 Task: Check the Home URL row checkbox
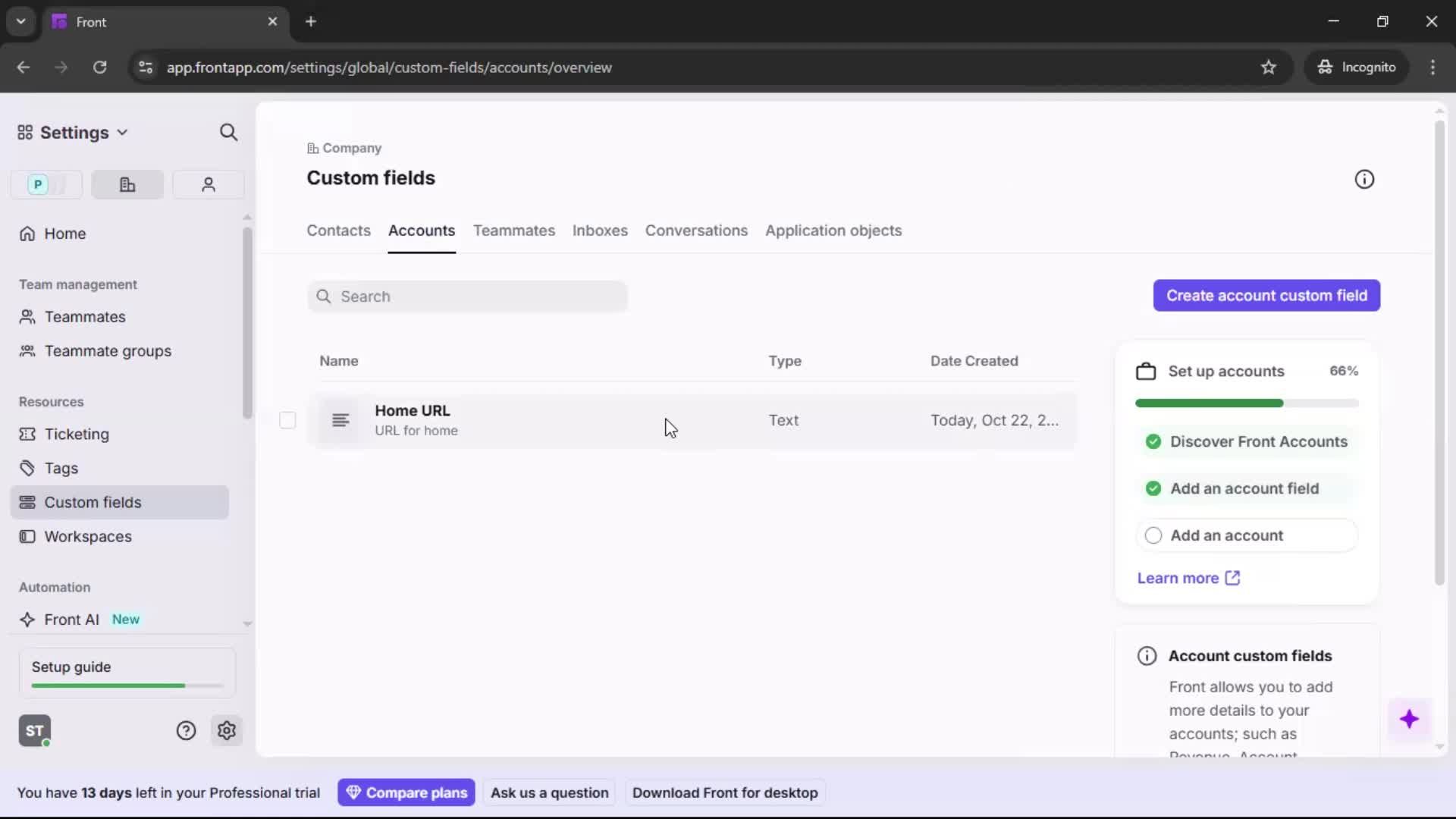tap(287, 420)
